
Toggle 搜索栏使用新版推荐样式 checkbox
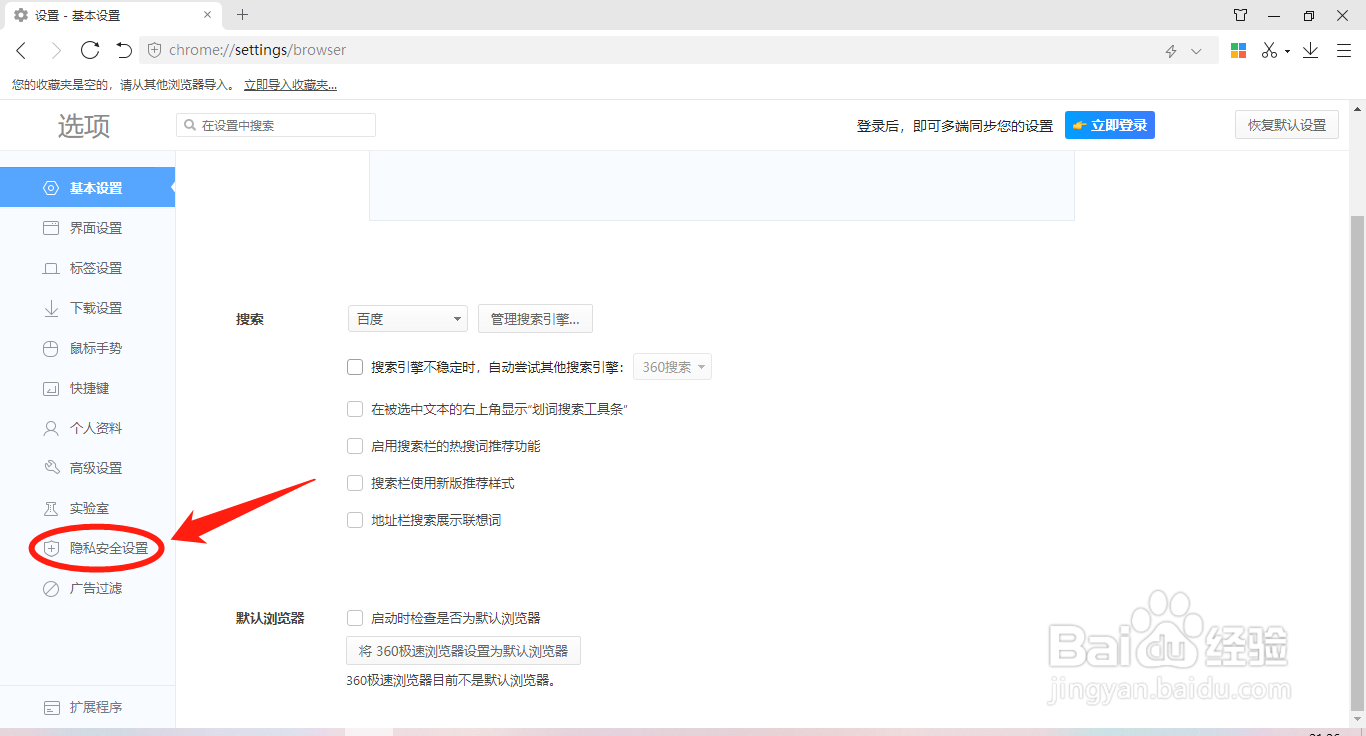point(355,483)
